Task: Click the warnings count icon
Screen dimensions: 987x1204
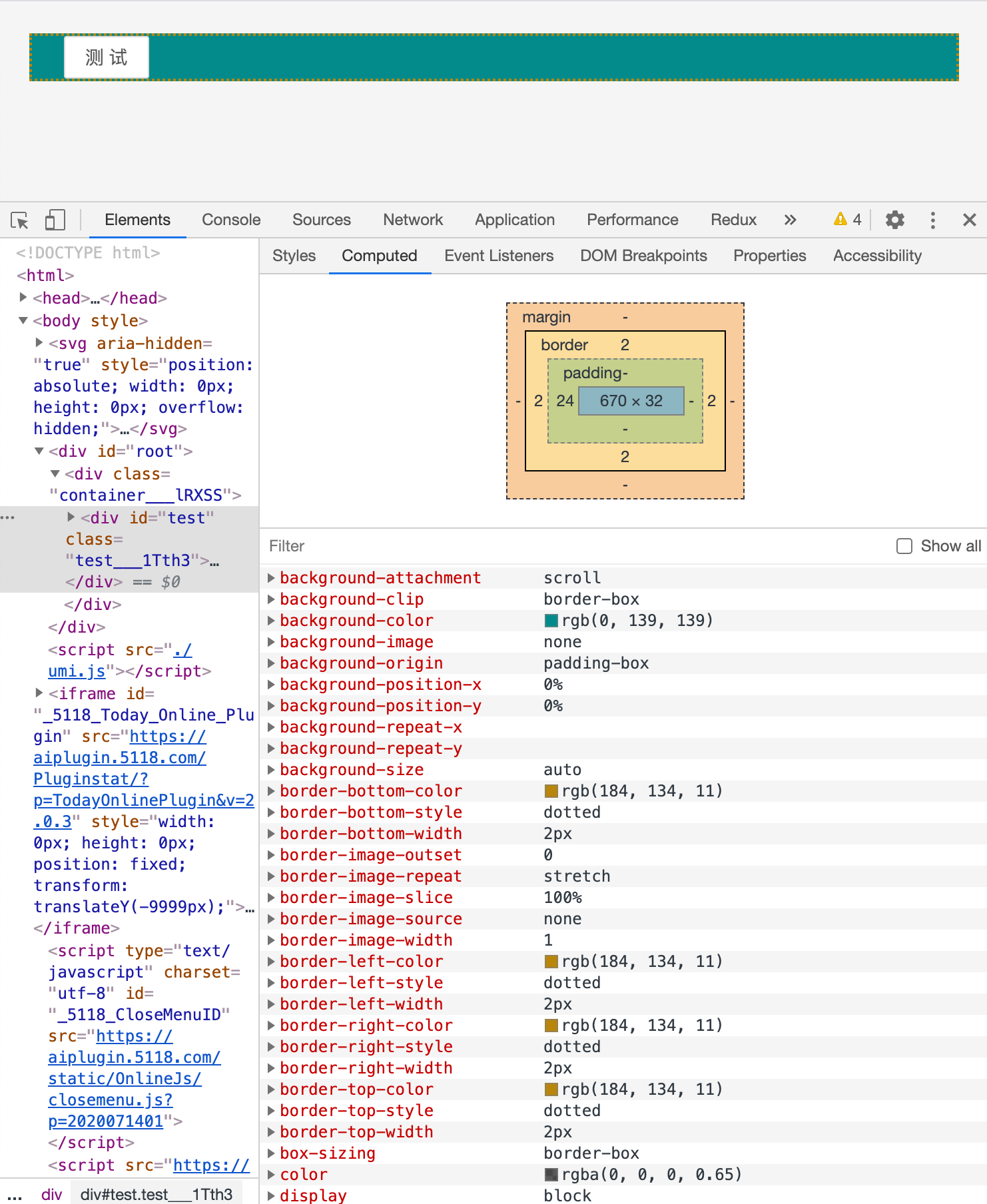Action: pos(847,220)
